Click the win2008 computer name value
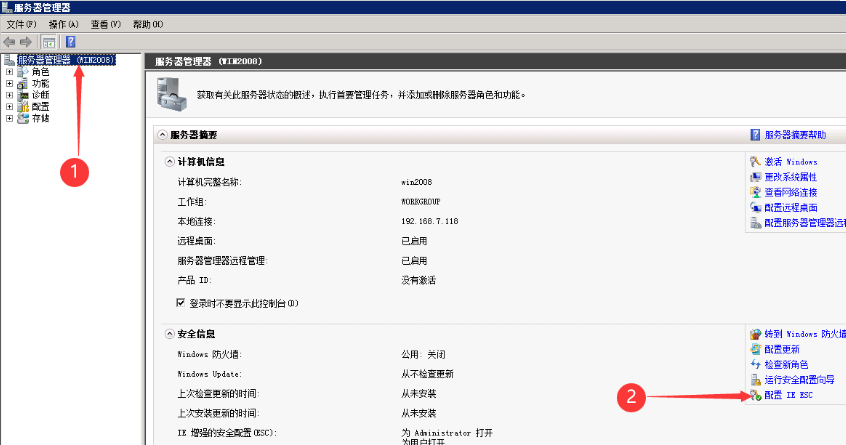 pyautogui.click(x=417, y=182)
